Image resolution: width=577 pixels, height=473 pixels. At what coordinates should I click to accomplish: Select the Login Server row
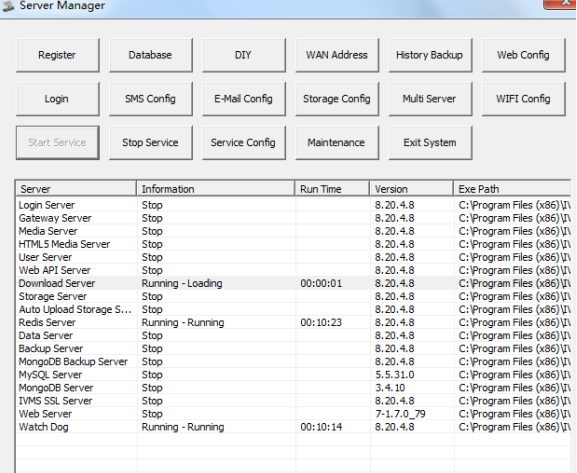click(294, 205)
